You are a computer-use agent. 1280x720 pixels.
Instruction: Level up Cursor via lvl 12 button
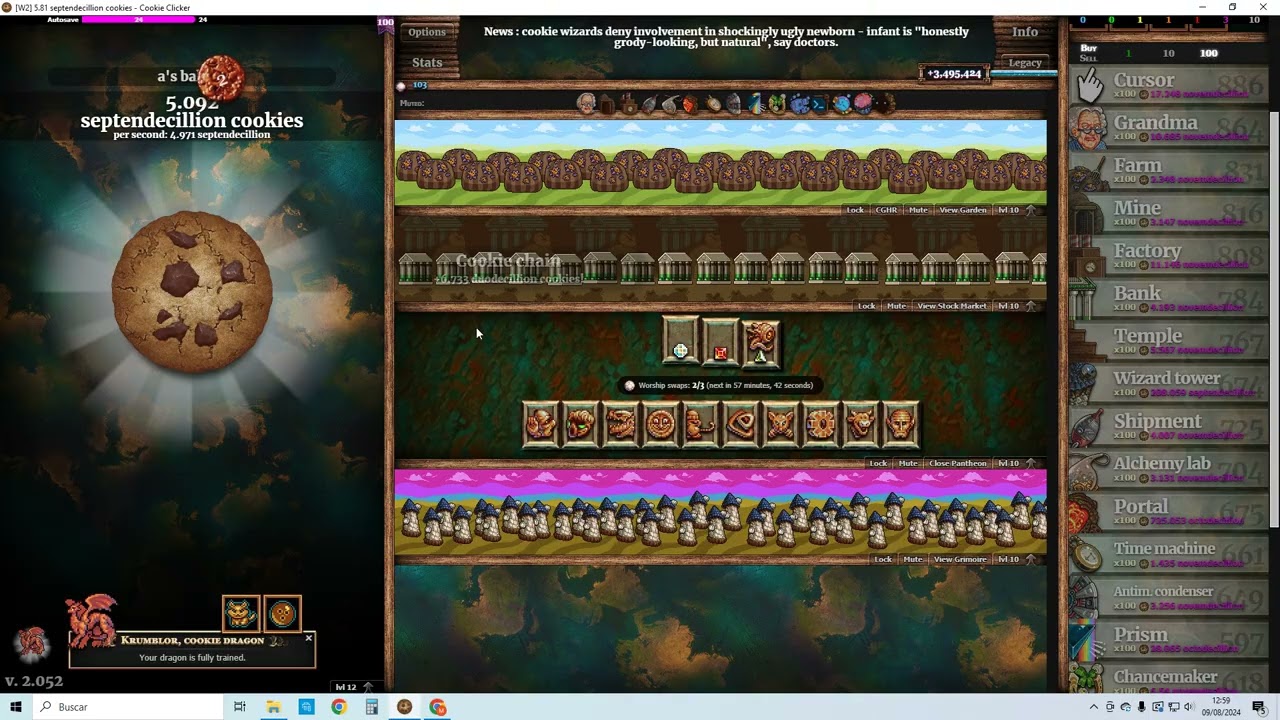click(x=354, y=687)
